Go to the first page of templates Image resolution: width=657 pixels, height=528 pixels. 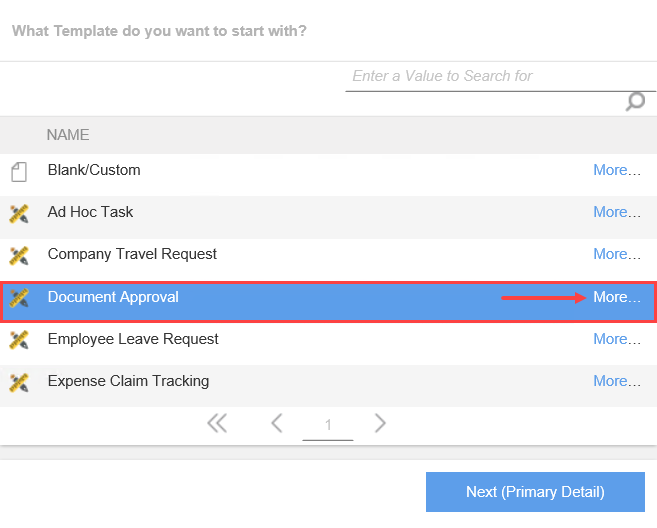click(217, 424)
